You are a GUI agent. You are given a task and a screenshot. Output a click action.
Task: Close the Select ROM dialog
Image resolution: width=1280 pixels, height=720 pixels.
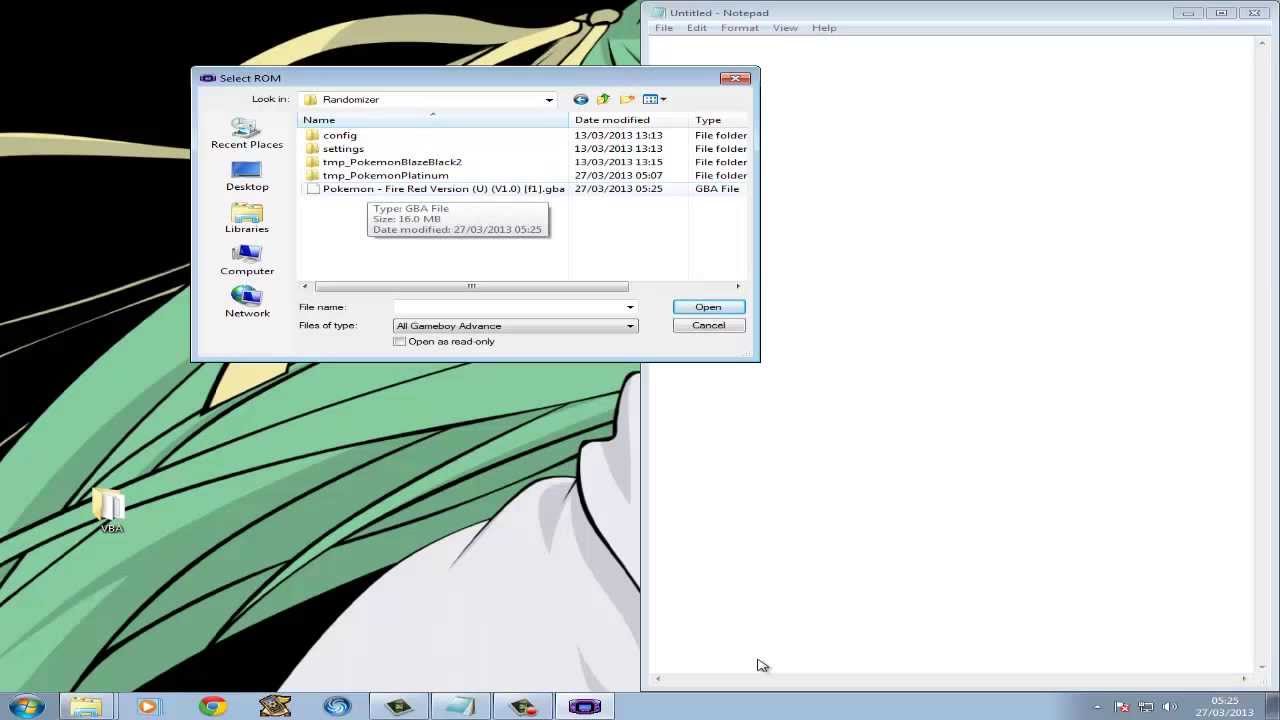736,78
